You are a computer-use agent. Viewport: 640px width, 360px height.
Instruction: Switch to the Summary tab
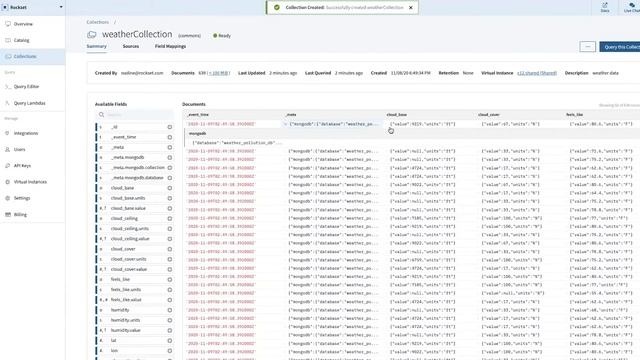point(97,47)
